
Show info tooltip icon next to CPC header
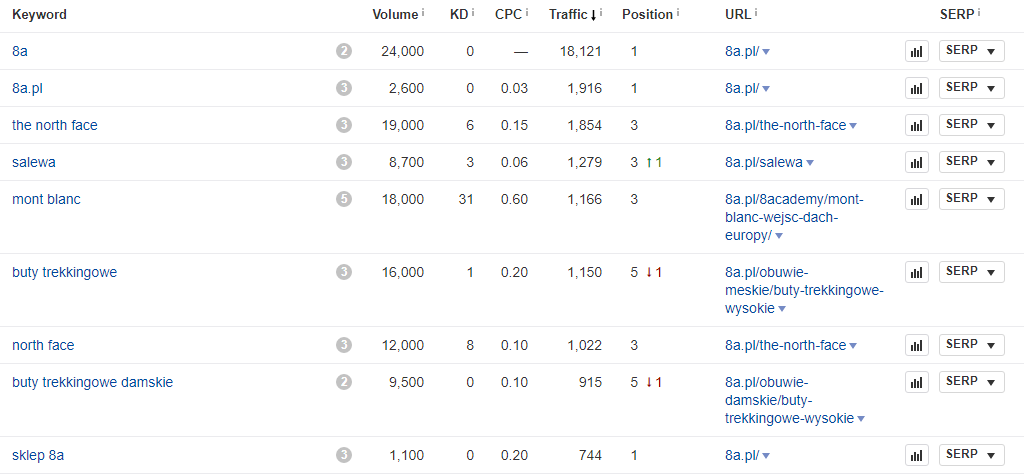tap(526, 12)
